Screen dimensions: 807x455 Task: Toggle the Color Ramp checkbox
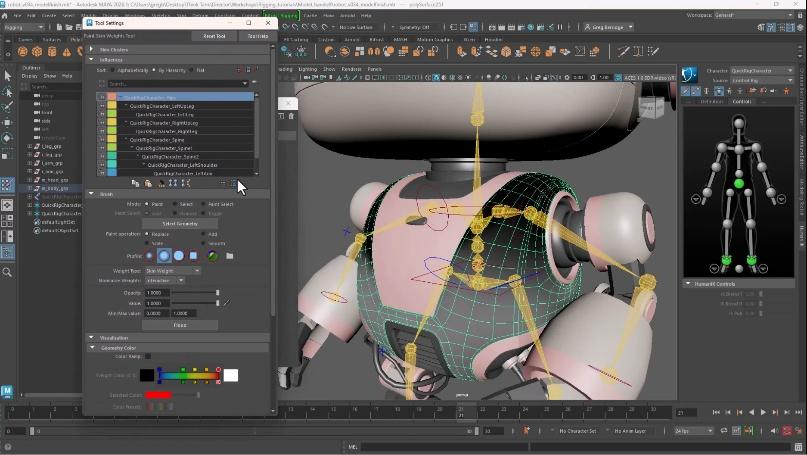148,356
